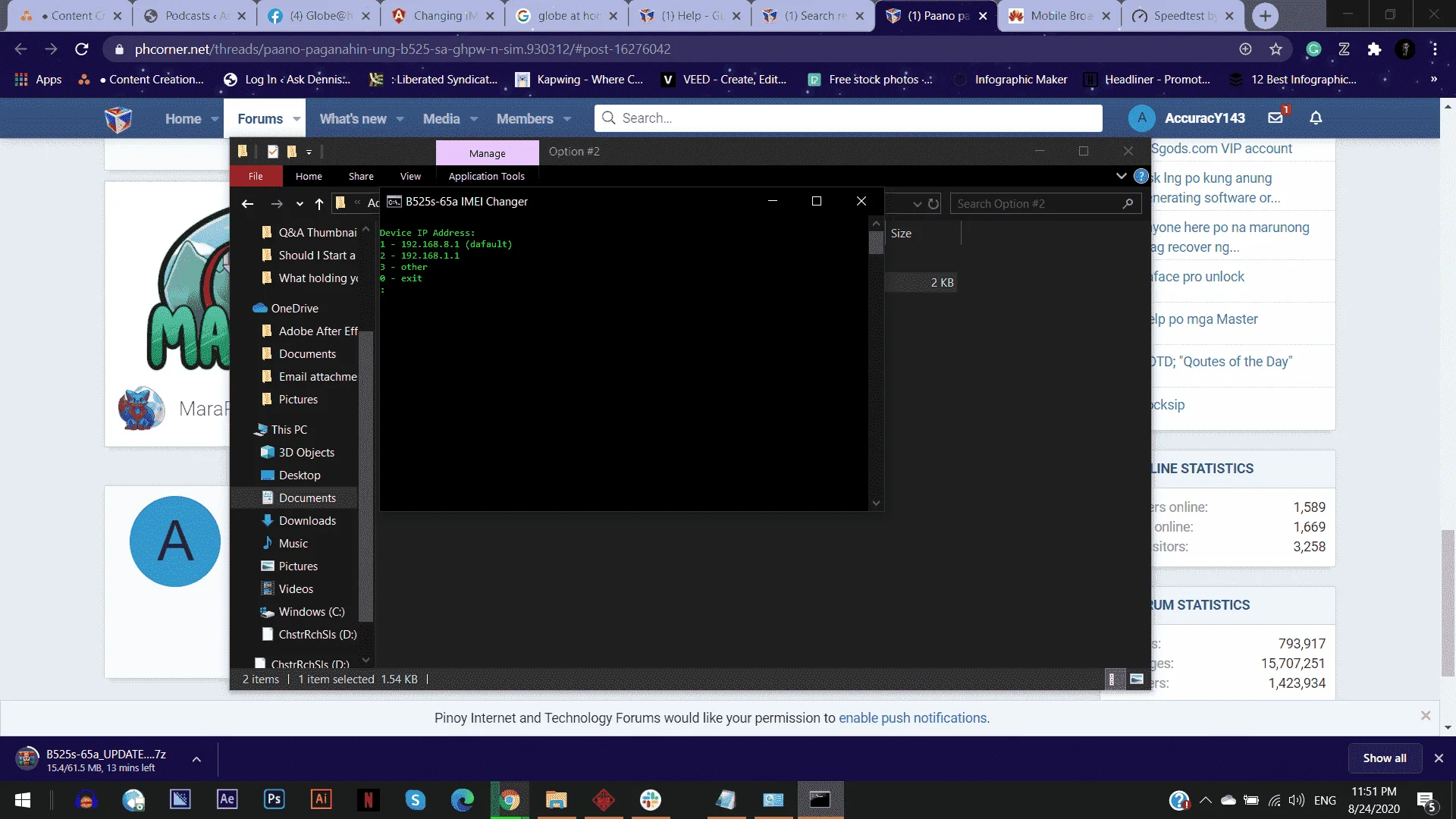The height and width of the screenshot is (819, 1456).
Task: Click the IMEI Changer console scrollbar thumb
Action: (x=876, y=243)
